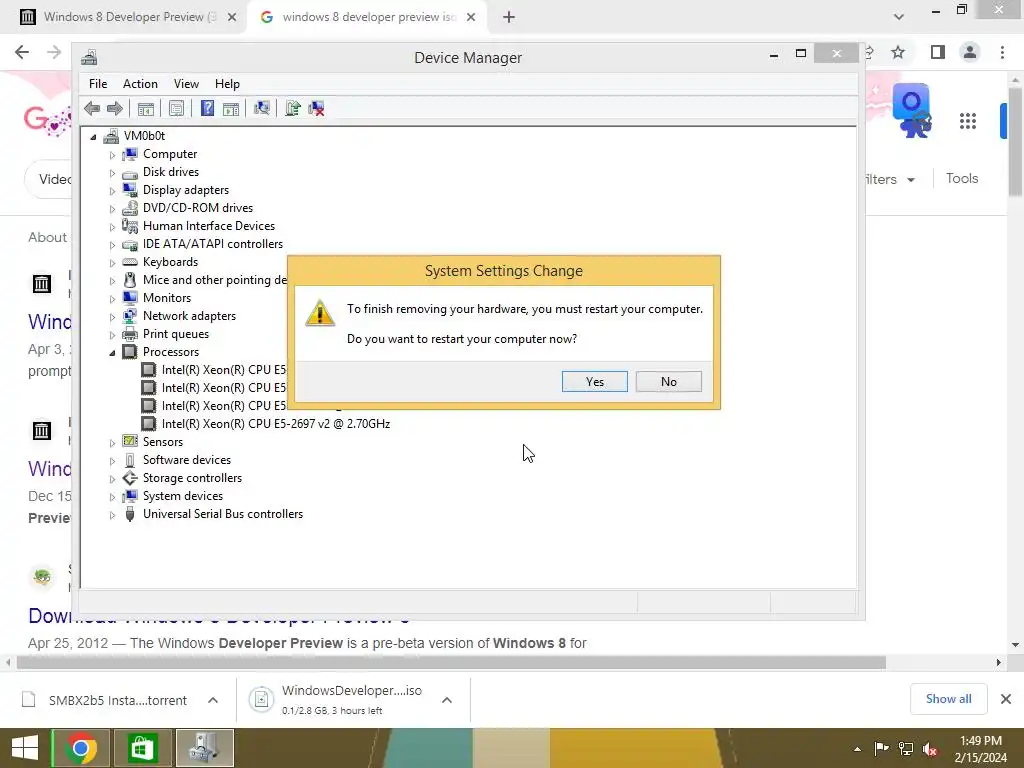Open Chrome side panel icon
The image size is (1024, 768).
(x=938, y=52)
